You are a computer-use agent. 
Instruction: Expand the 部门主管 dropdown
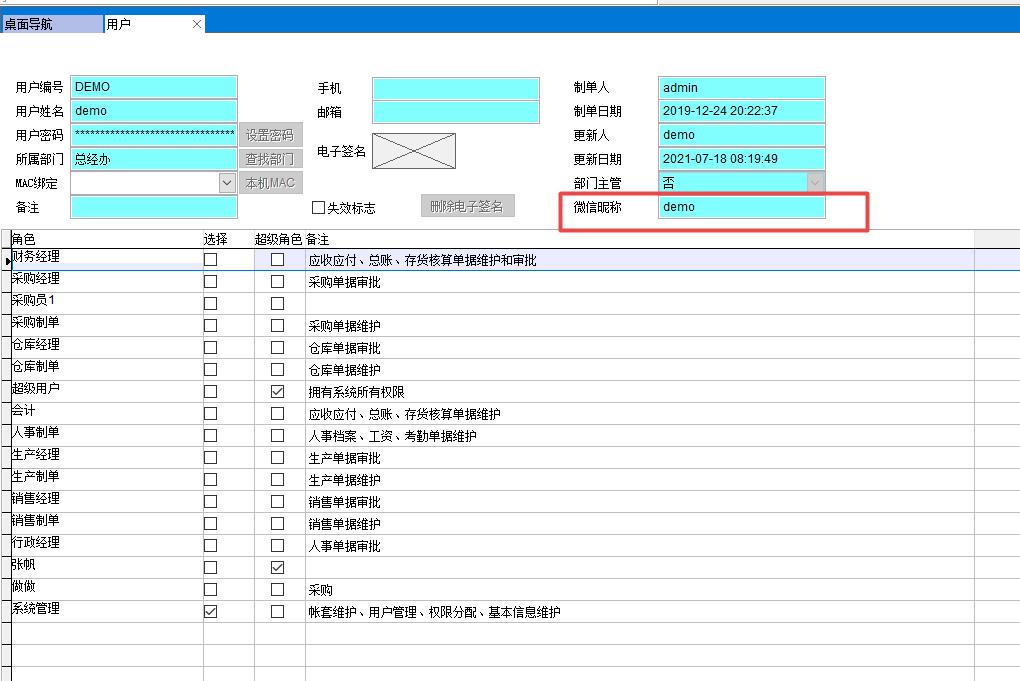coord(815,183)
